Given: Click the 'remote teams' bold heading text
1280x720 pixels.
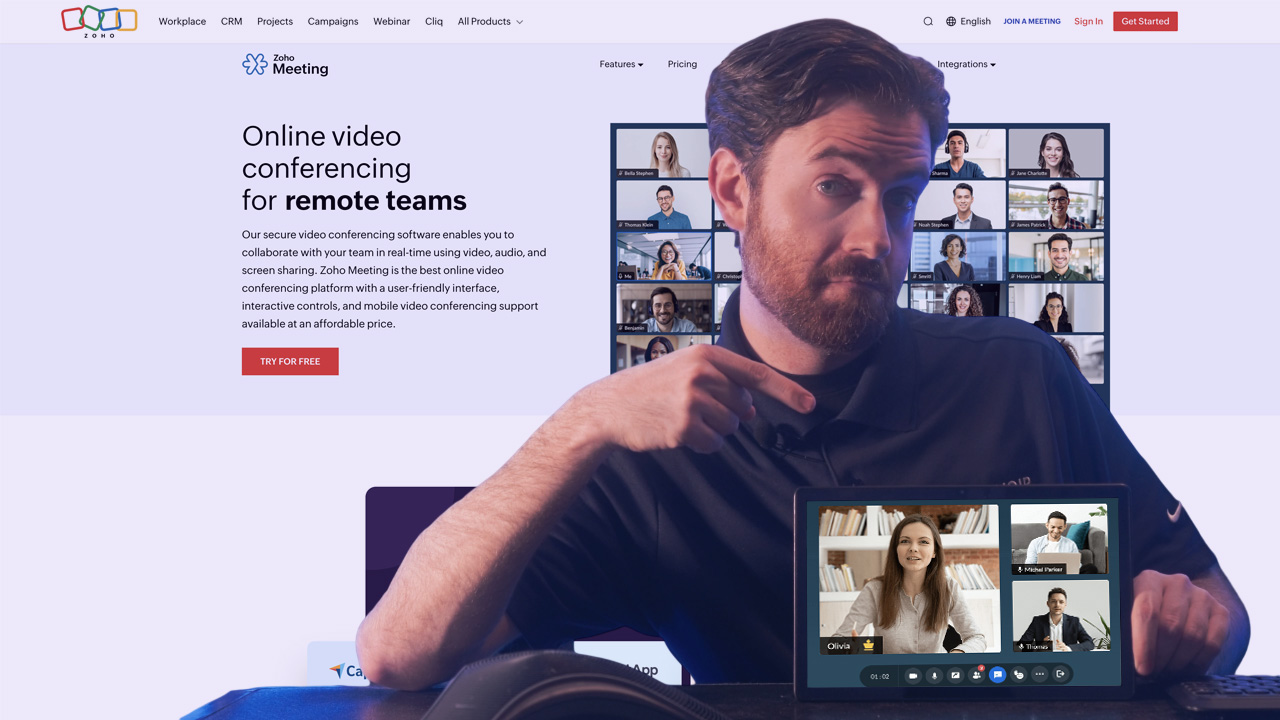Looking at the screenshot, I should 376,200.
